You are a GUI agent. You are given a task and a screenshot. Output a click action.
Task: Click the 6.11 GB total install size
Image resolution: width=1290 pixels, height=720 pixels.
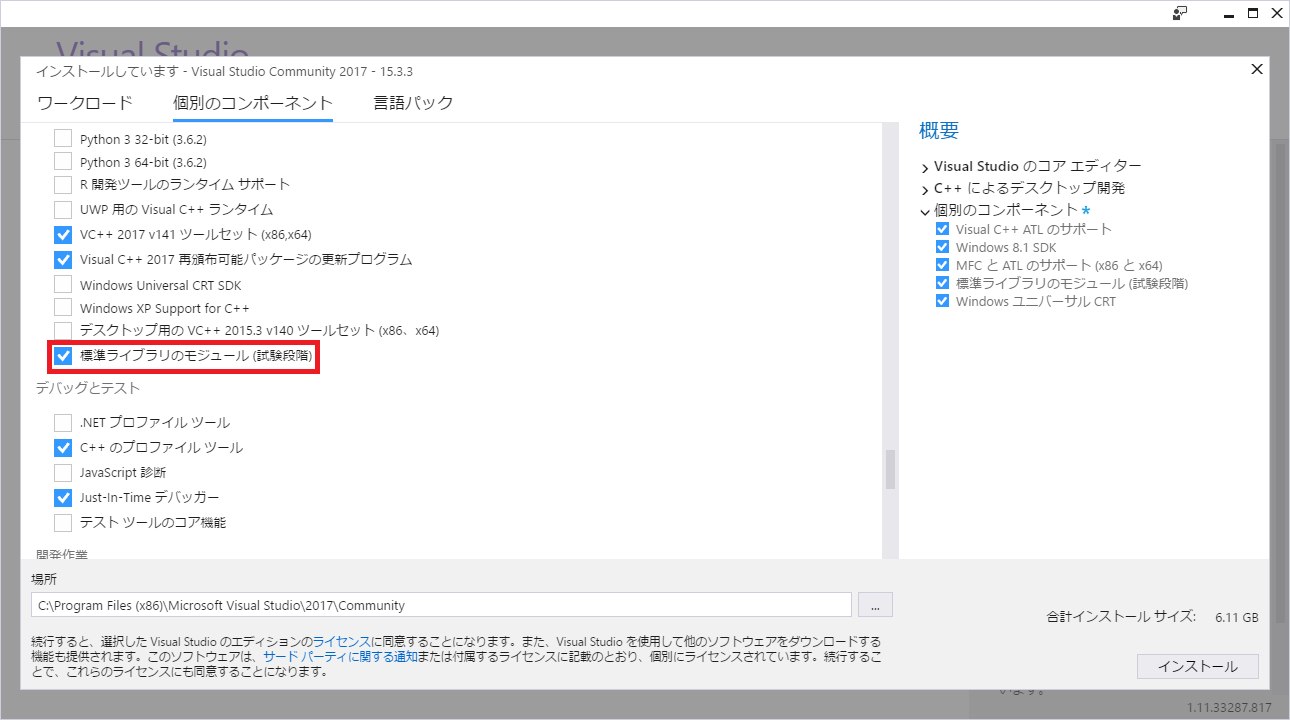pos(1237,617)
